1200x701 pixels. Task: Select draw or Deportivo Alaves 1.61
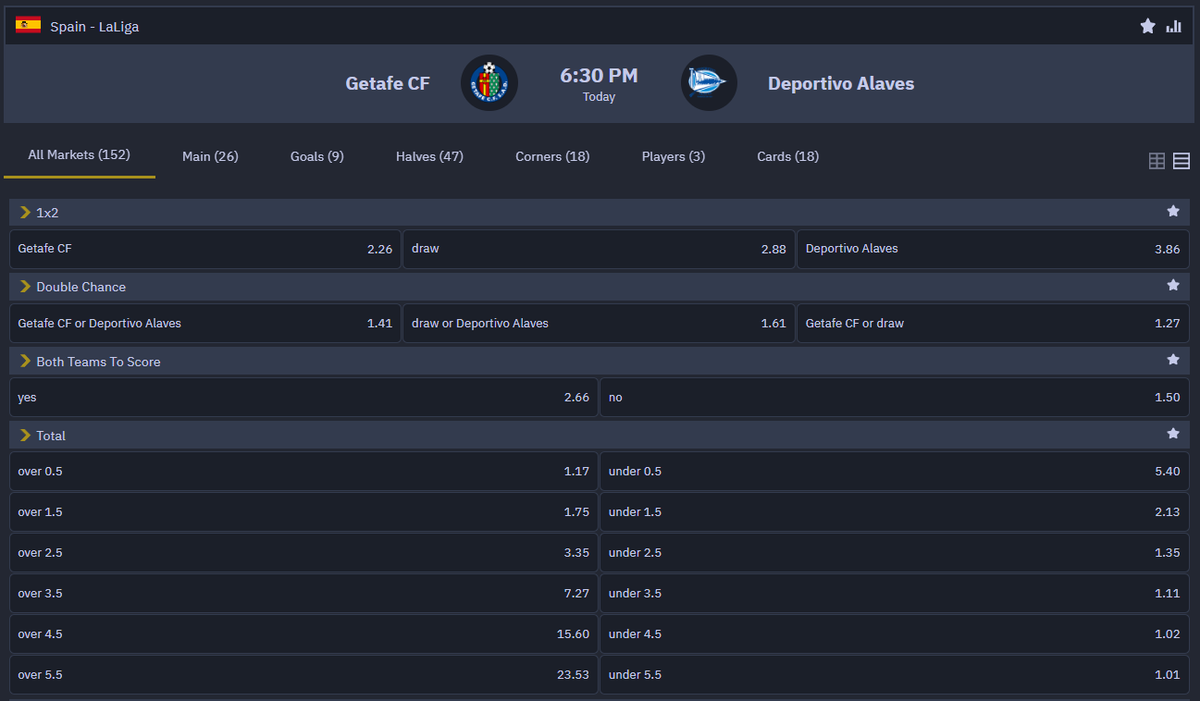tap(599, 323)
